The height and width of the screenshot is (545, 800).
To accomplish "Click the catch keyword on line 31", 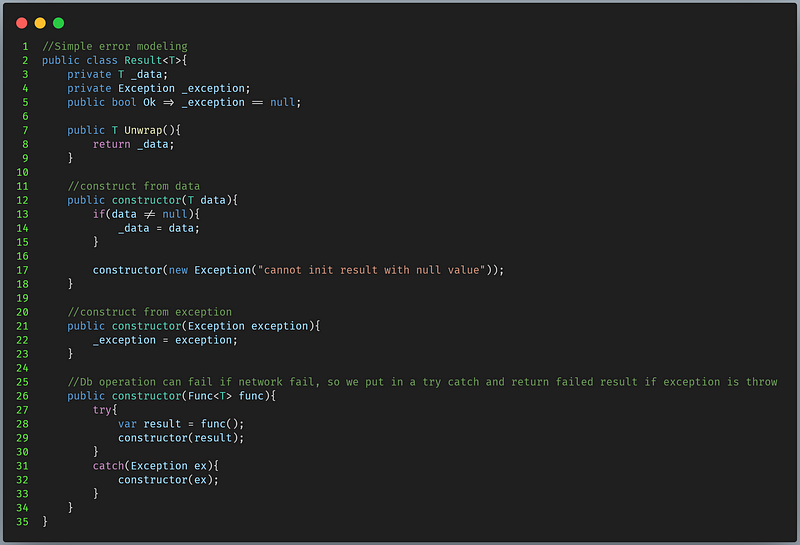I will pos(108,466).
